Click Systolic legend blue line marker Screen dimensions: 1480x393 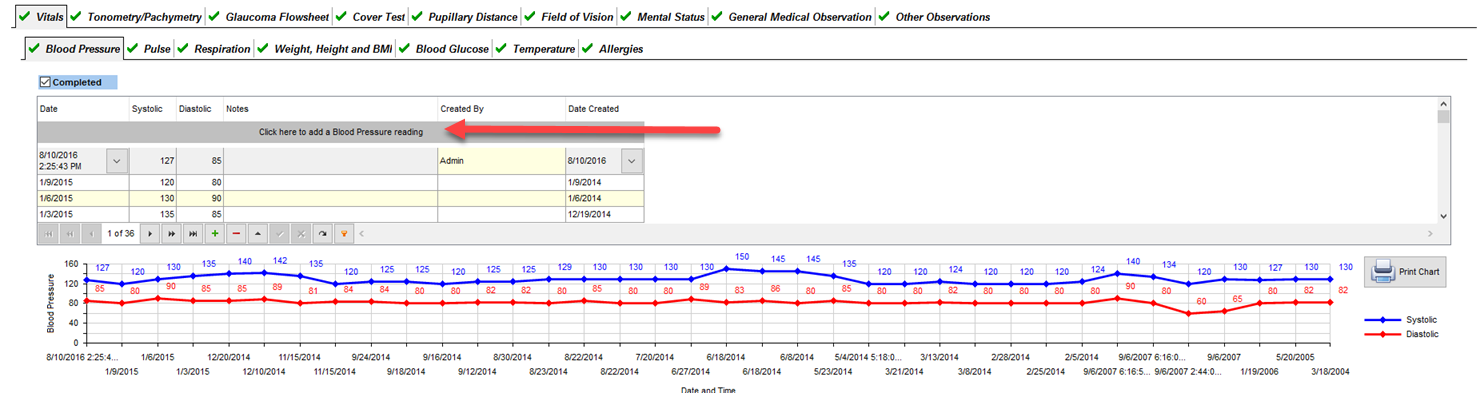tap(1383, 319)
